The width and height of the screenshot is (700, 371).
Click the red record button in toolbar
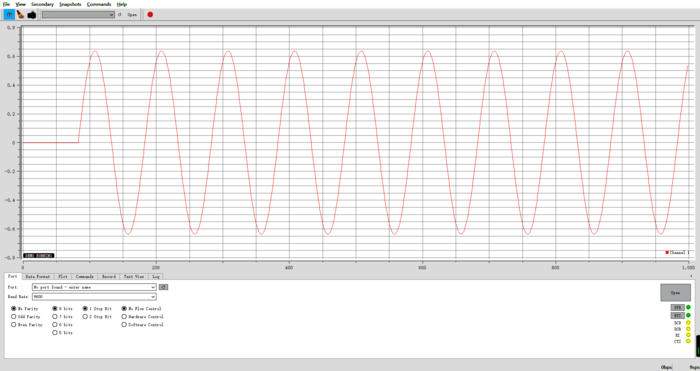click(x=150, y=15)
